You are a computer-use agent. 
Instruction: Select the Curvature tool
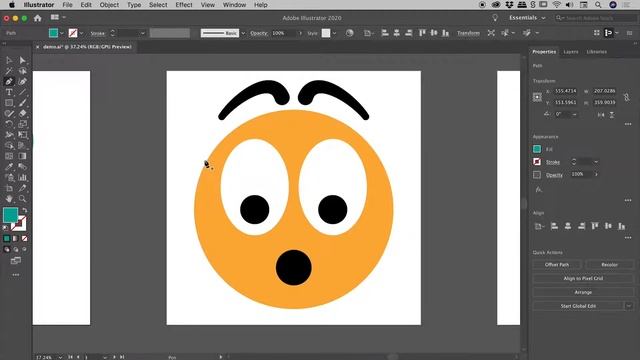(x=22, y=82)
